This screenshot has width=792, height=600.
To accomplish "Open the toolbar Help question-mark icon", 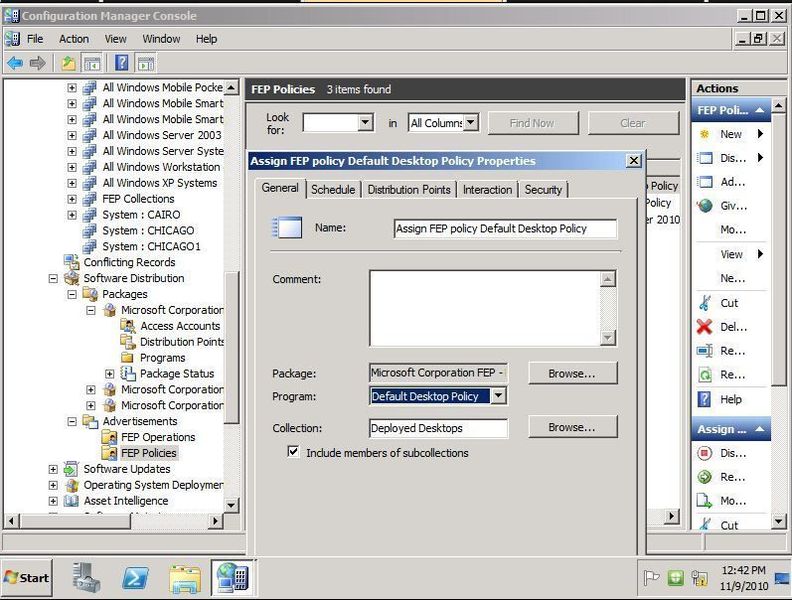I will 122,63.
